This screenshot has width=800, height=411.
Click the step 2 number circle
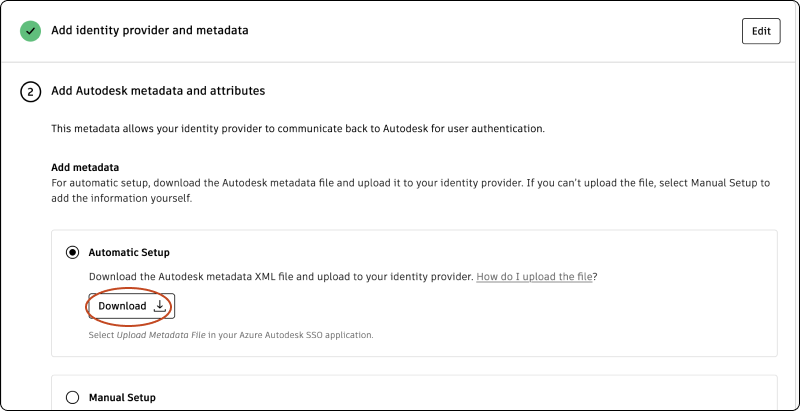(30, 92)
